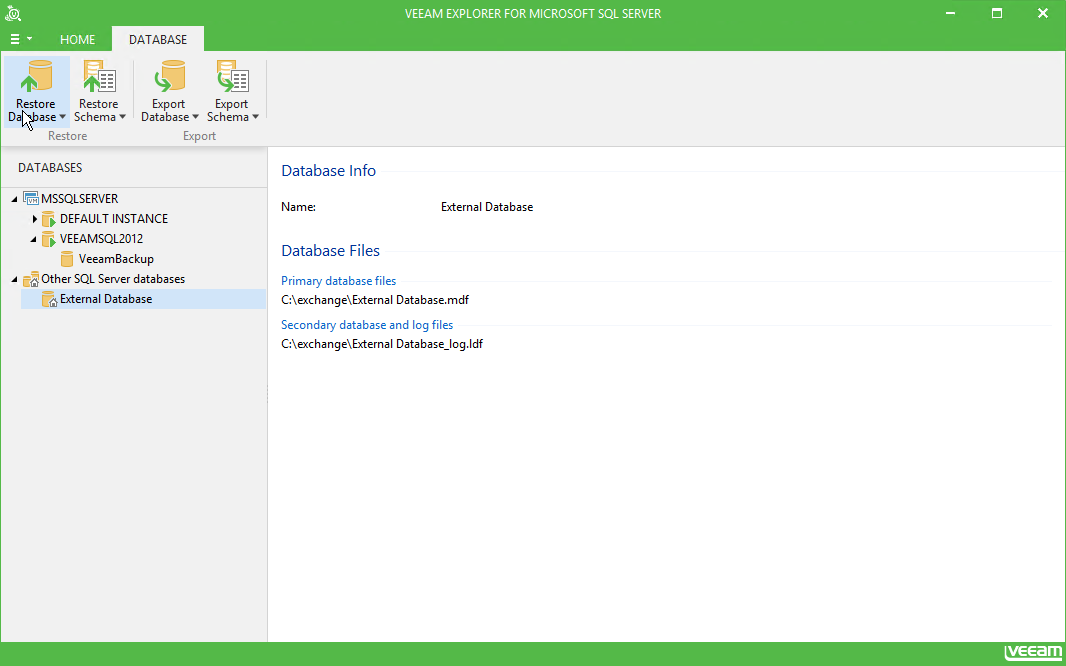This screenshot has height=666, width=1066.
Task: Click the External Database.mdf file path
Action: coord(375,300)
